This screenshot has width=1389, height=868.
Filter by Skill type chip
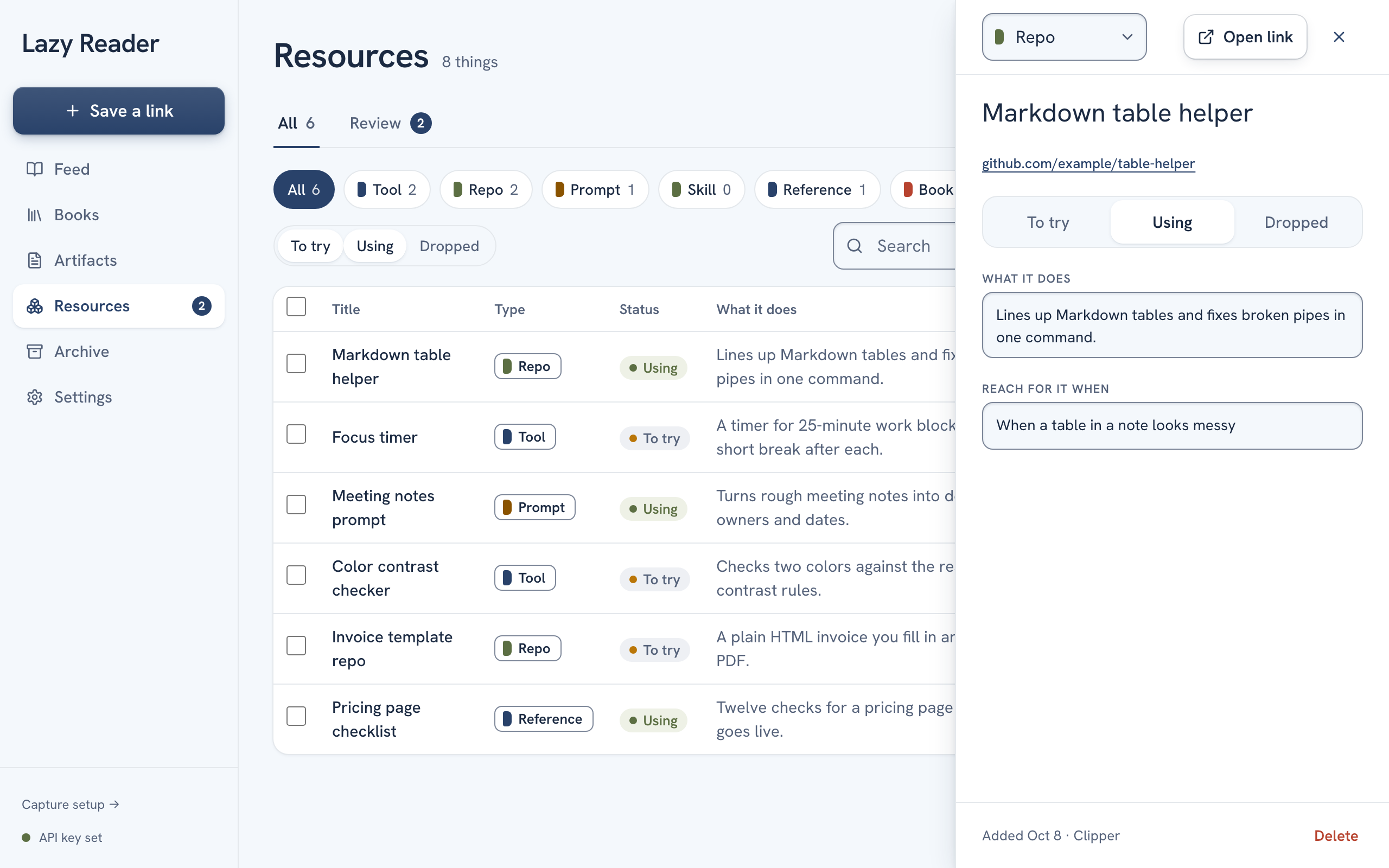coord(702,189)
